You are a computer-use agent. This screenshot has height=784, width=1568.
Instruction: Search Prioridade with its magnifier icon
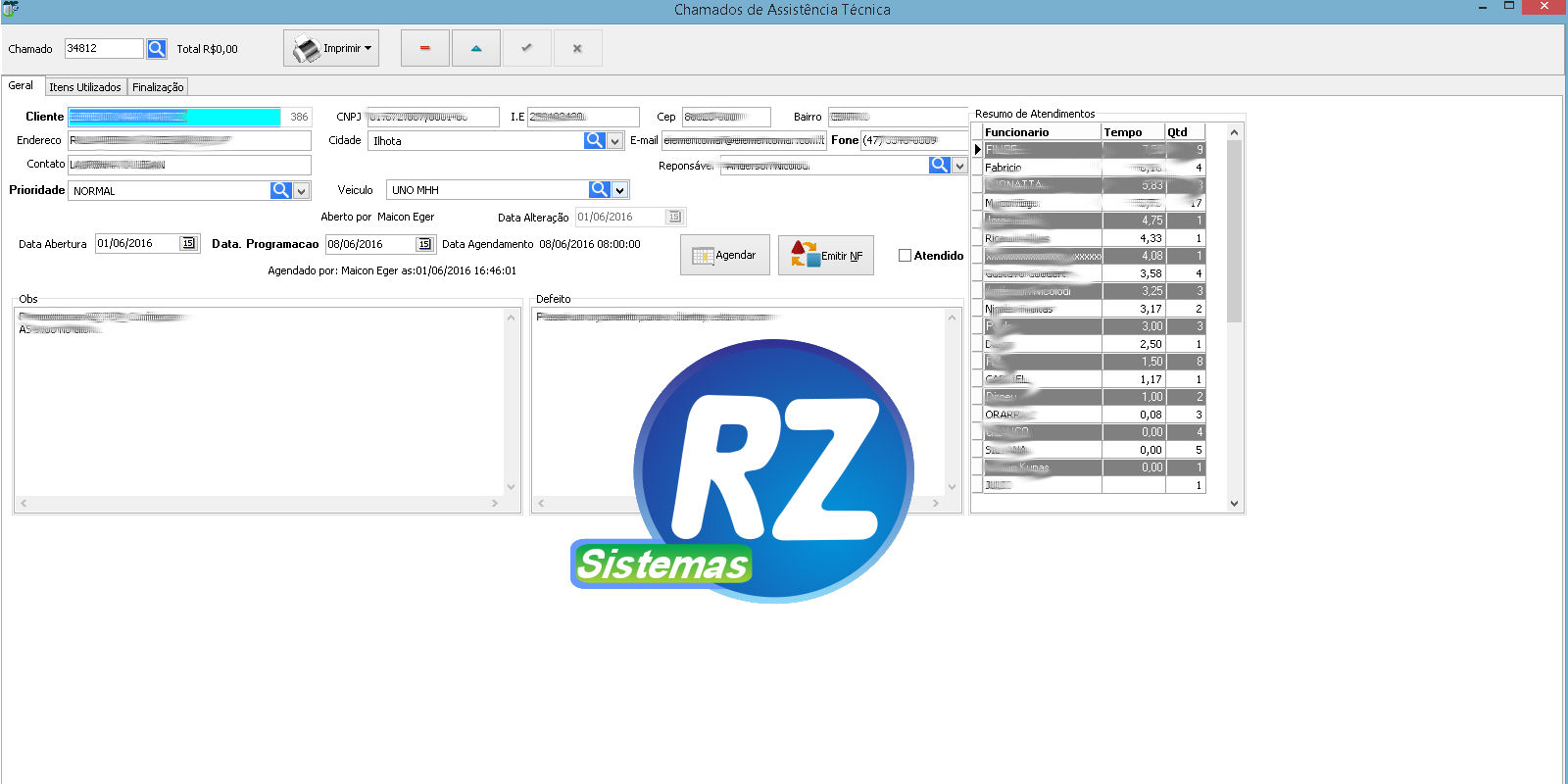click(281, 190)
